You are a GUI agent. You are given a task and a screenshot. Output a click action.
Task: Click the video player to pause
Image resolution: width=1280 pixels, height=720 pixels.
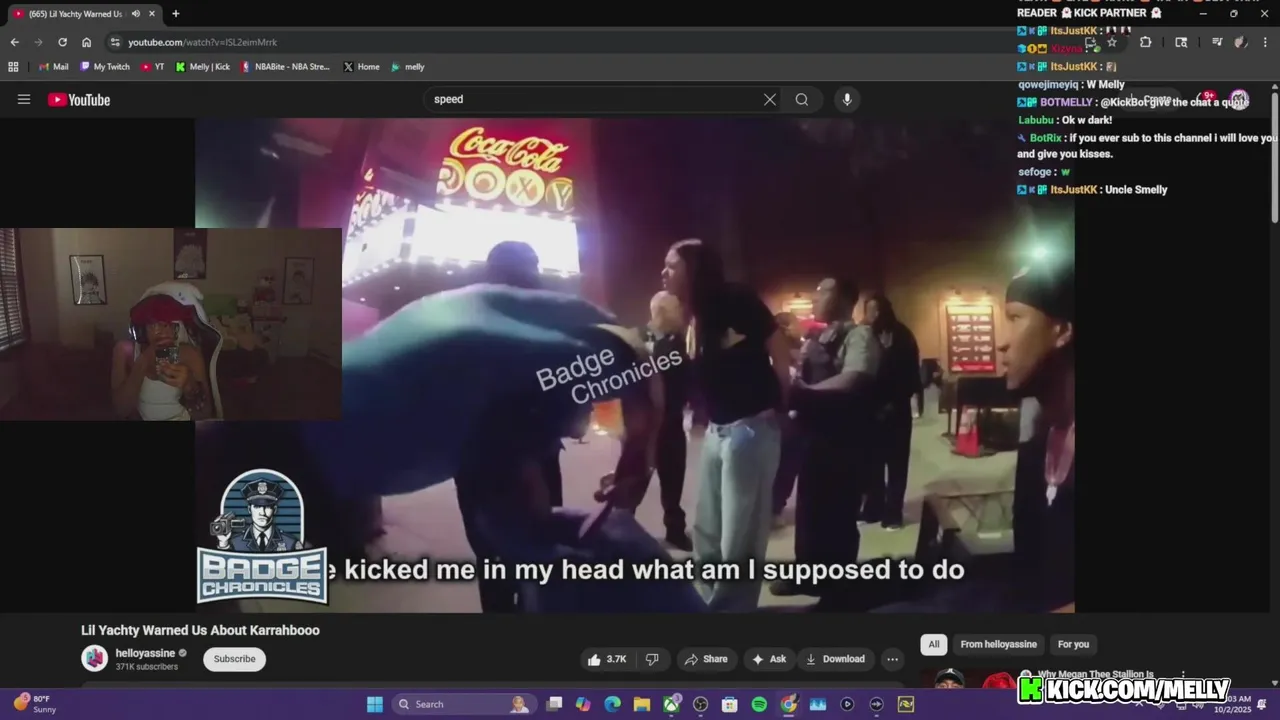634,365
